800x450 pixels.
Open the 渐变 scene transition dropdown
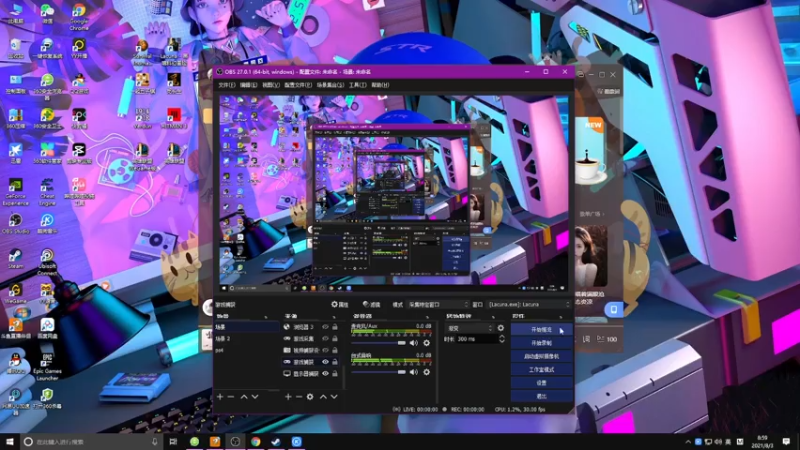point(469,328)
